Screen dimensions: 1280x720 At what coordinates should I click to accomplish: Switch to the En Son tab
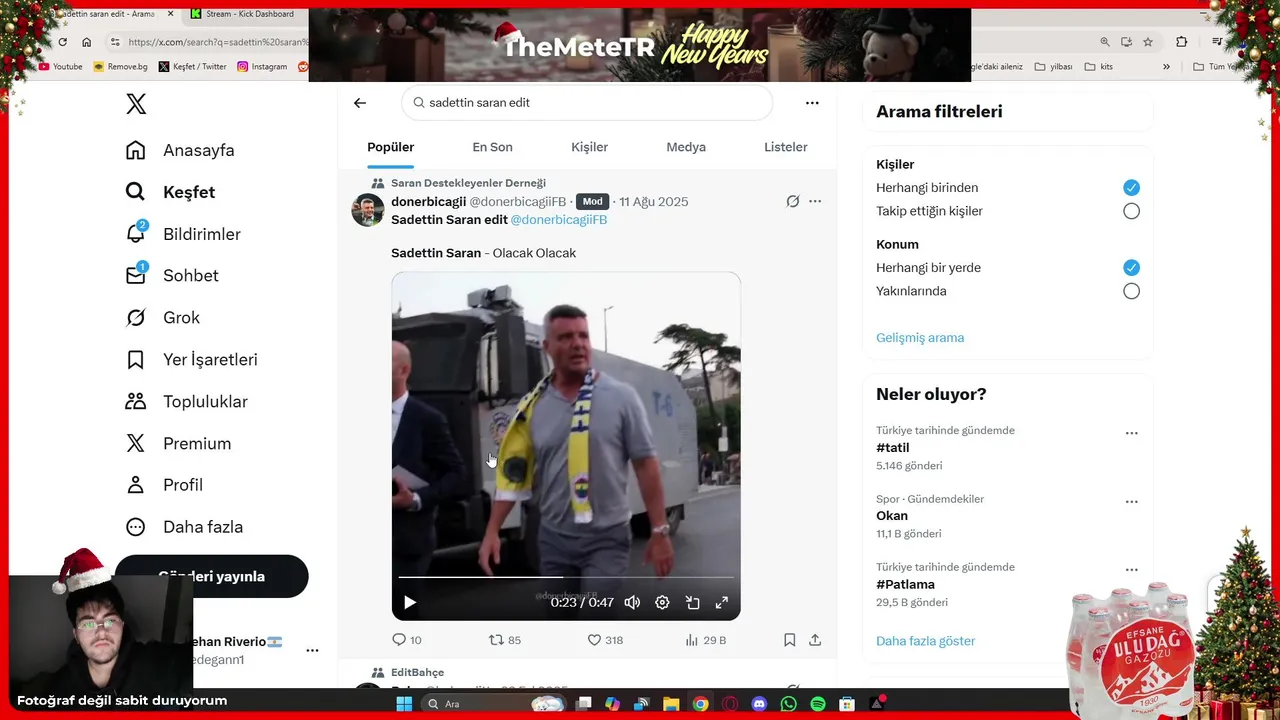(492, 147)
